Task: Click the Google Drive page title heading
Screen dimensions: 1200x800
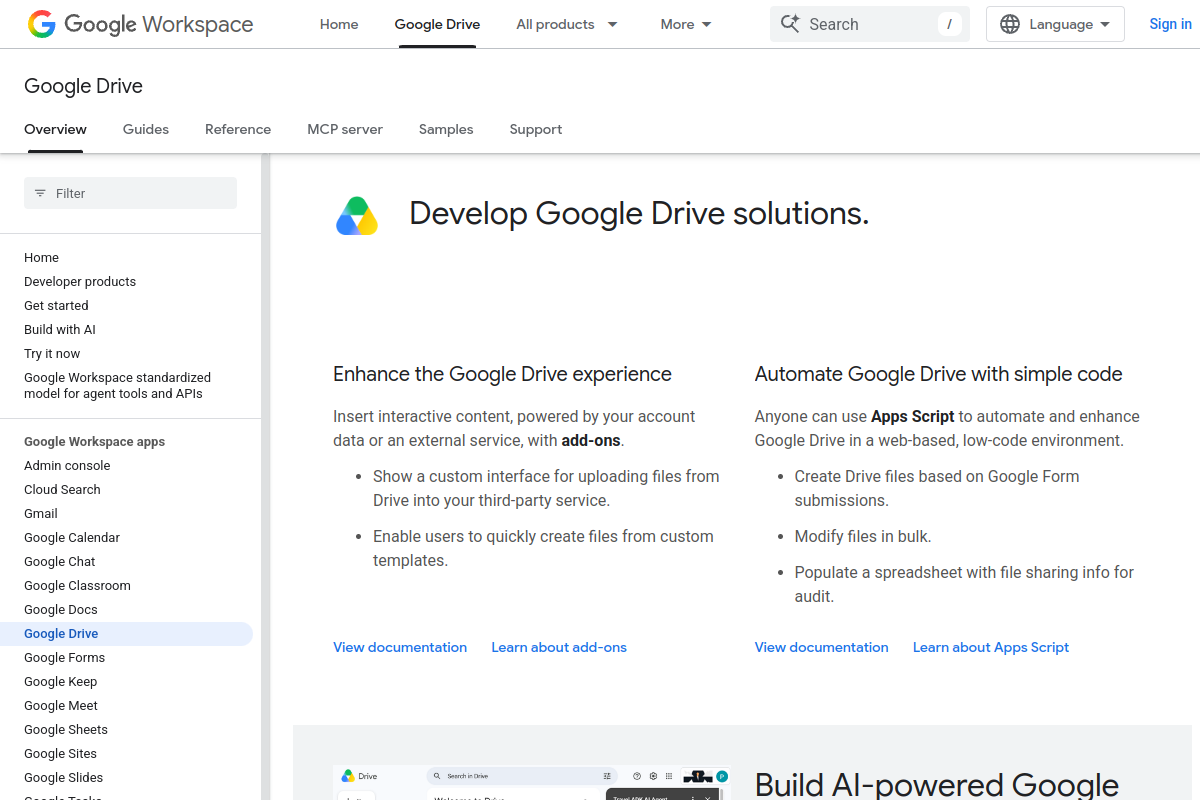Action: (x=83, y=86)
